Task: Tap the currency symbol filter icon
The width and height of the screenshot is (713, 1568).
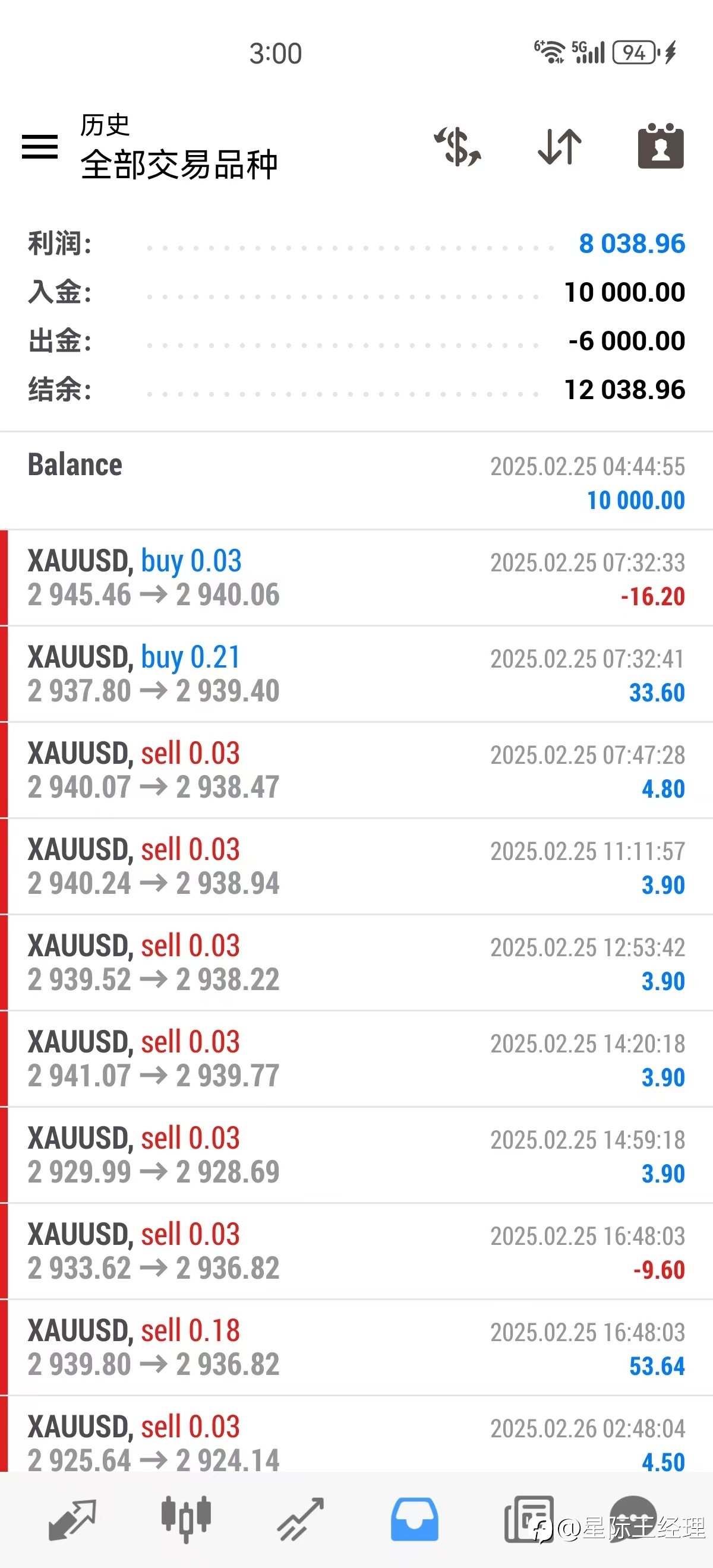Action: [458, 147]
